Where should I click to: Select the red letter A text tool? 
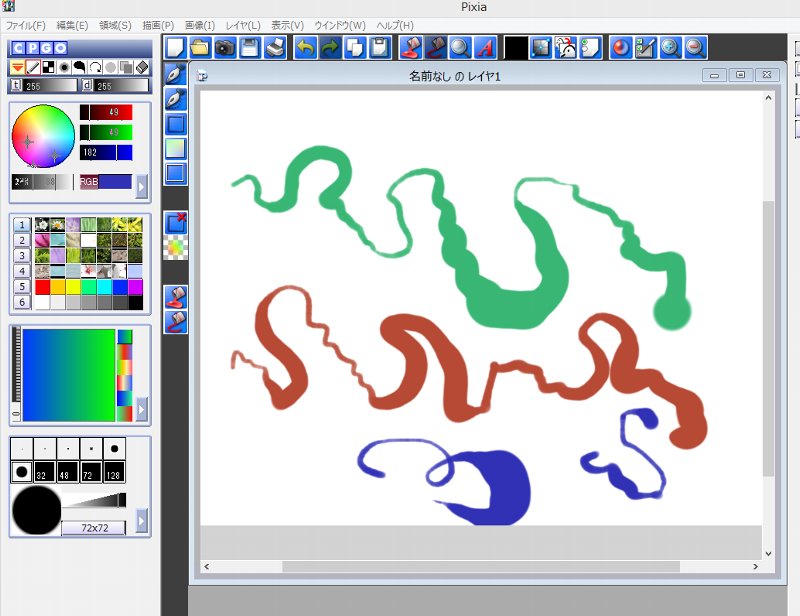[484, 47]
